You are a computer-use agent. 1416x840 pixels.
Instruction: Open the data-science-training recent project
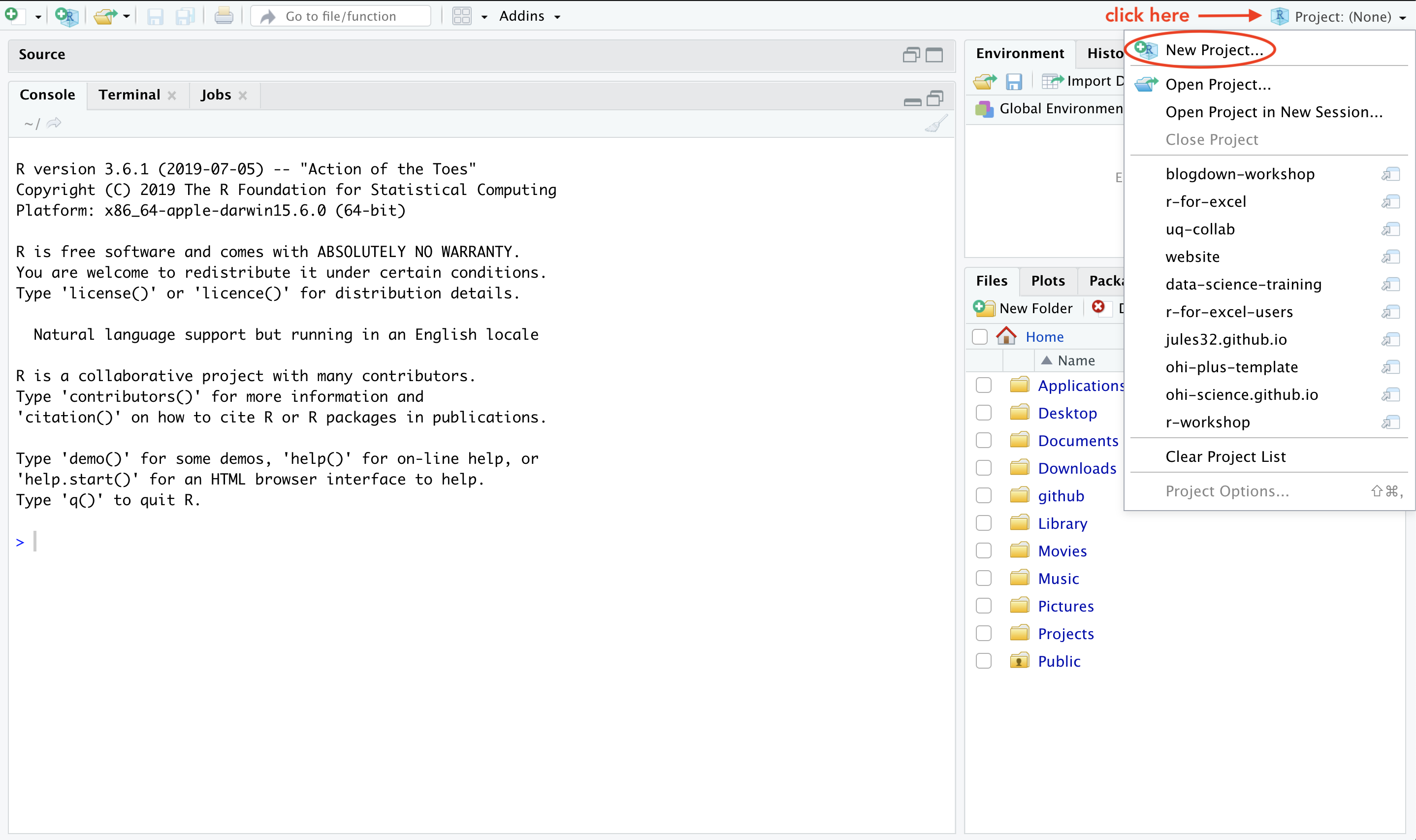pos(1243,284)
